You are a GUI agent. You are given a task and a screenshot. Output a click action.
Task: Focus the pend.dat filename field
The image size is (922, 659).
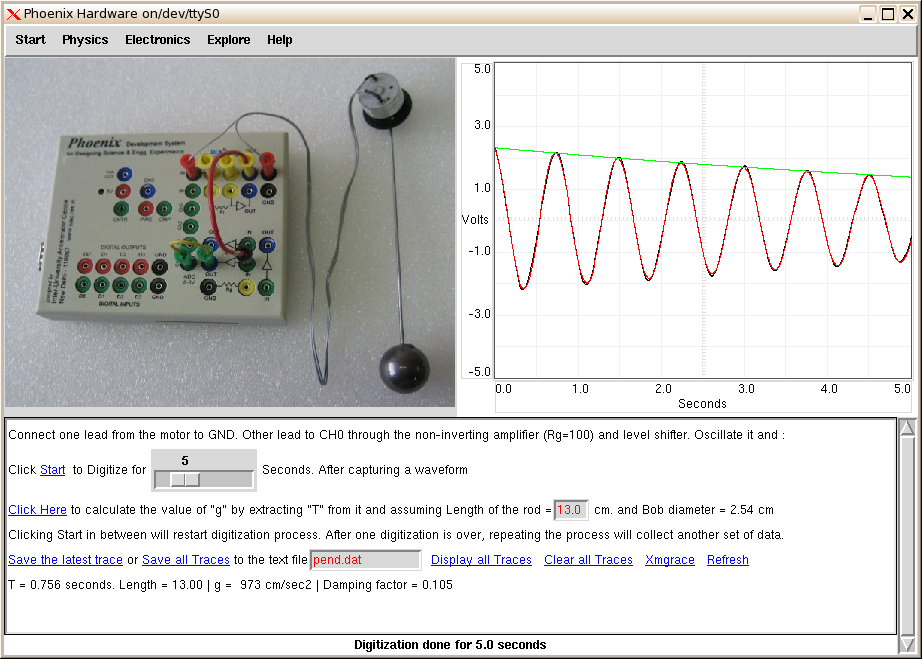coord(365,560)
